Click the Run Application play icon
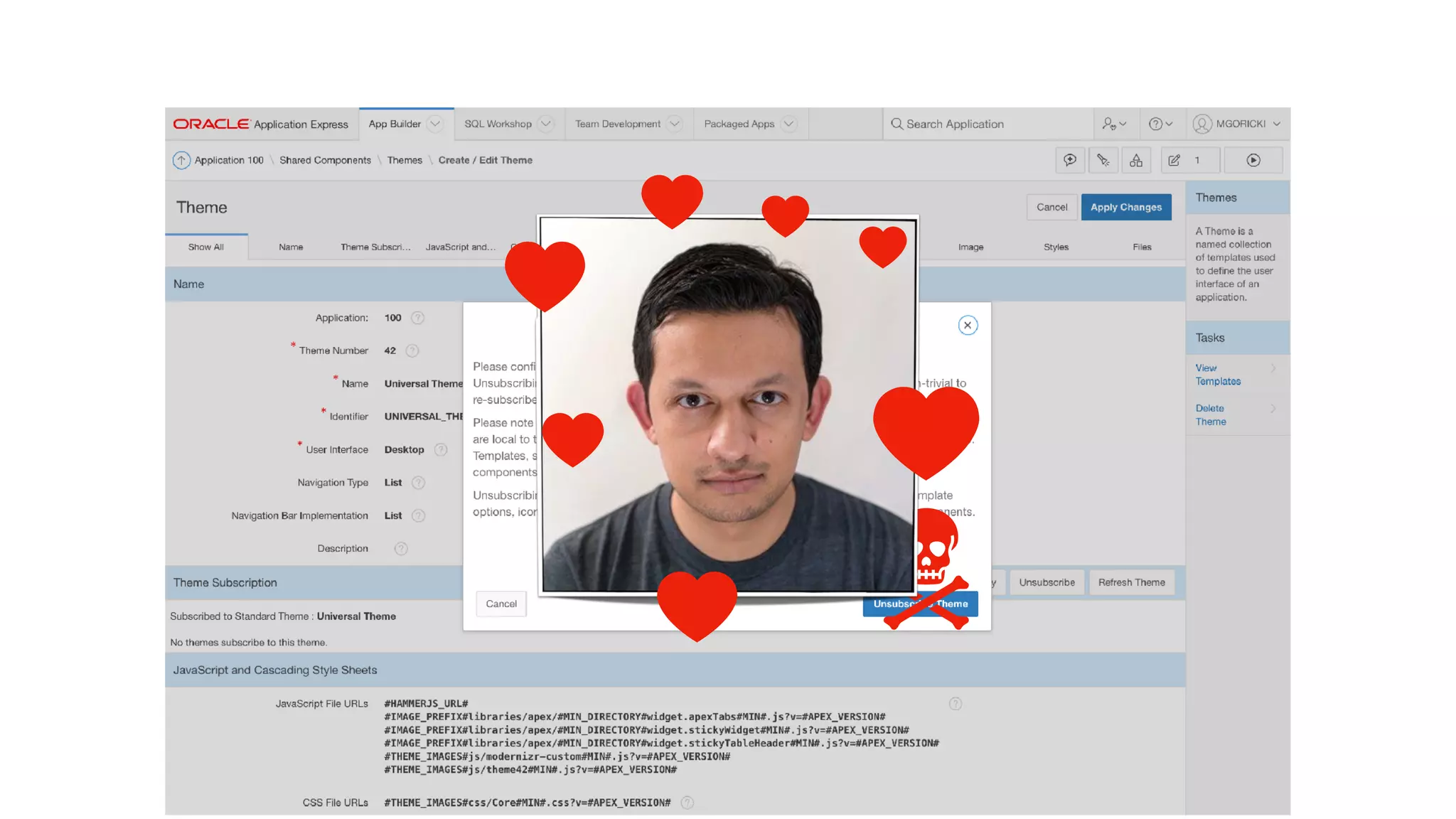This screenshot has height=819, width=1456. [x=1253, y=160]
